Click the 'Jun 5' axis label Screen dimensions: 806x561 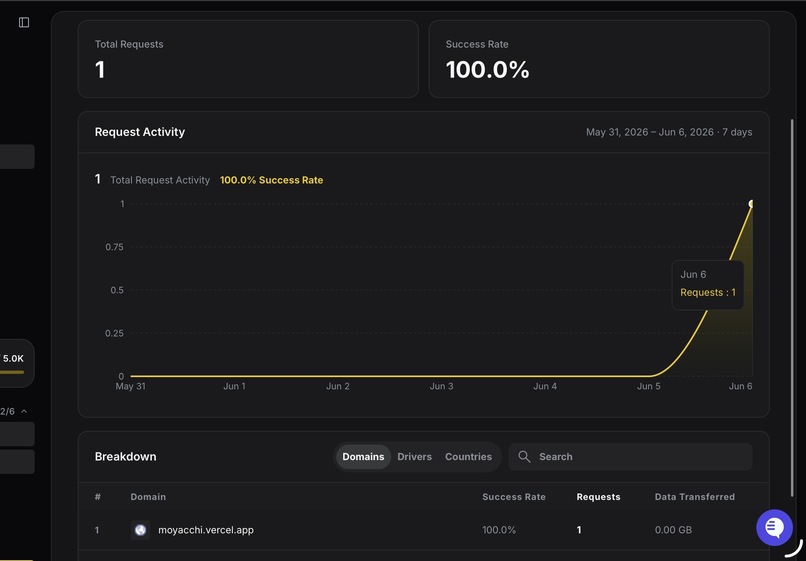(x=649, y=386)
